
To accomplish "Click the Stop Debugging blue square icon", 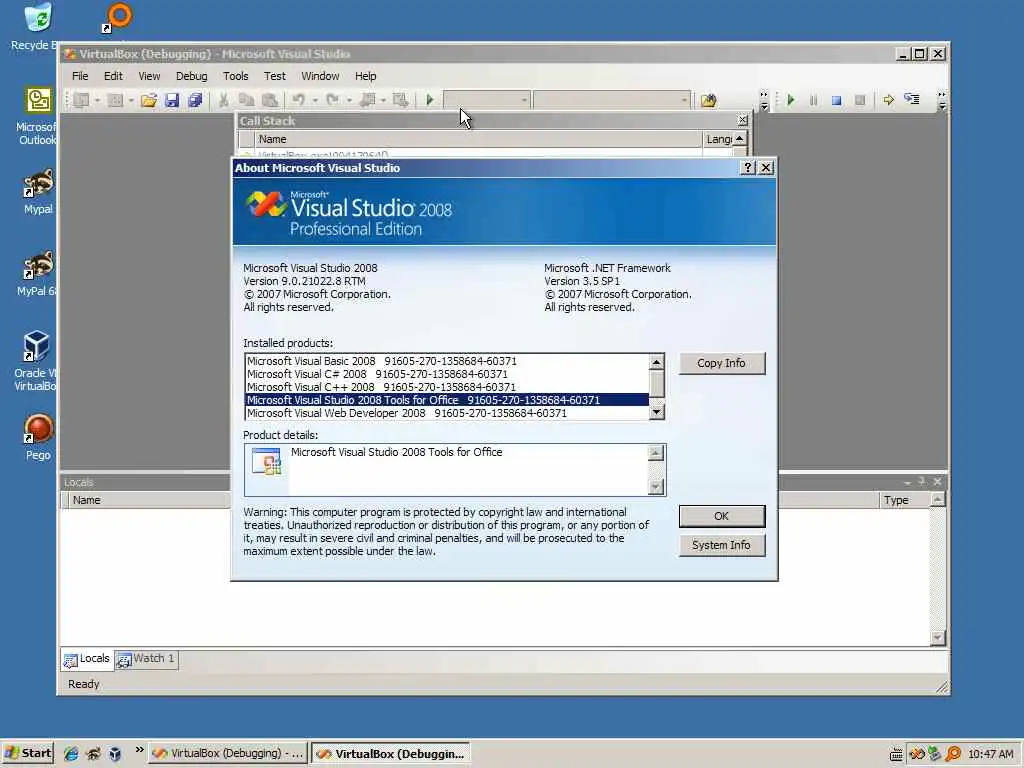I will [836, 100].
